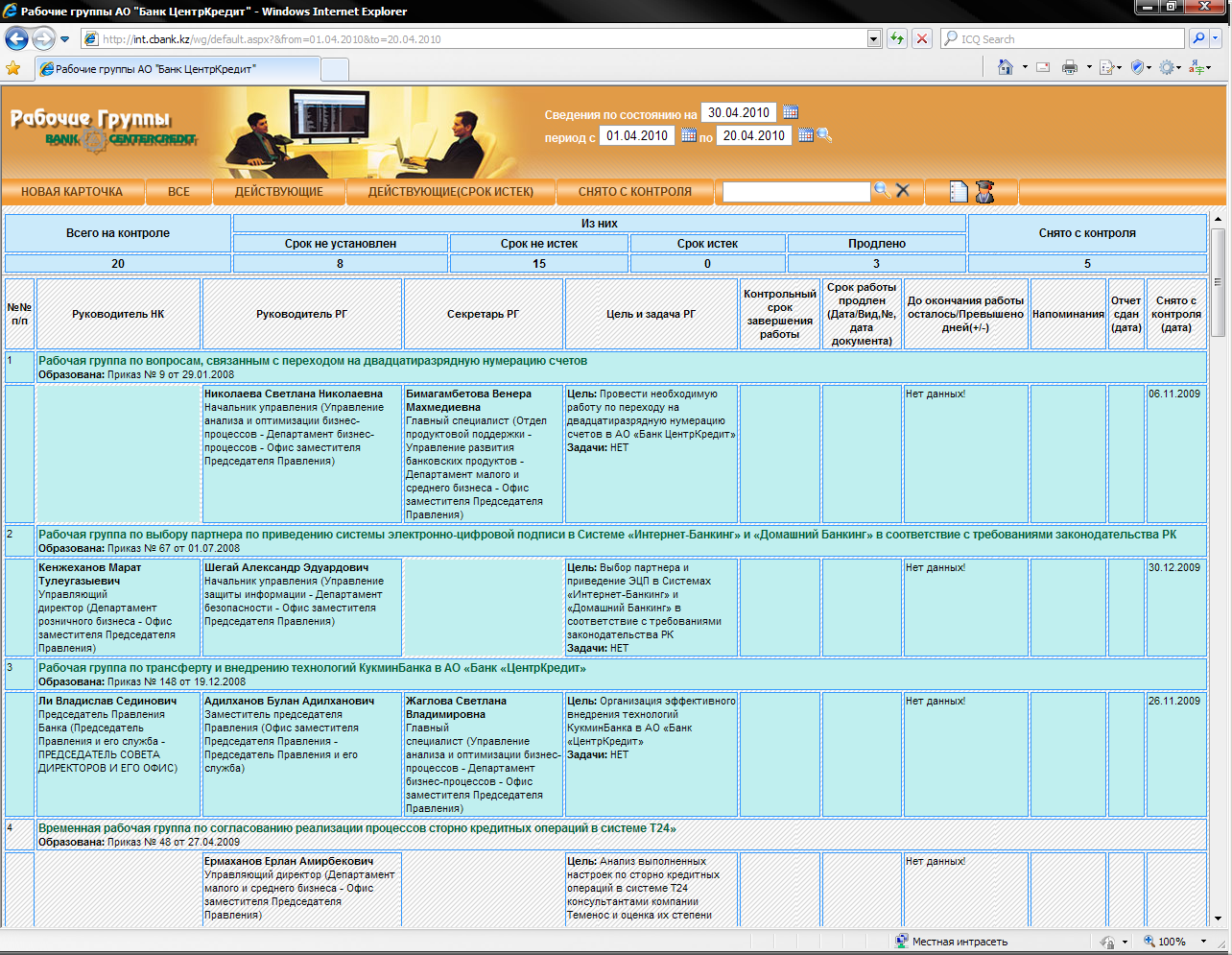1232x955 pixels.
Task: Open the НОВАЯ КАРТОЧКА menu item
Action: point(72,191)
